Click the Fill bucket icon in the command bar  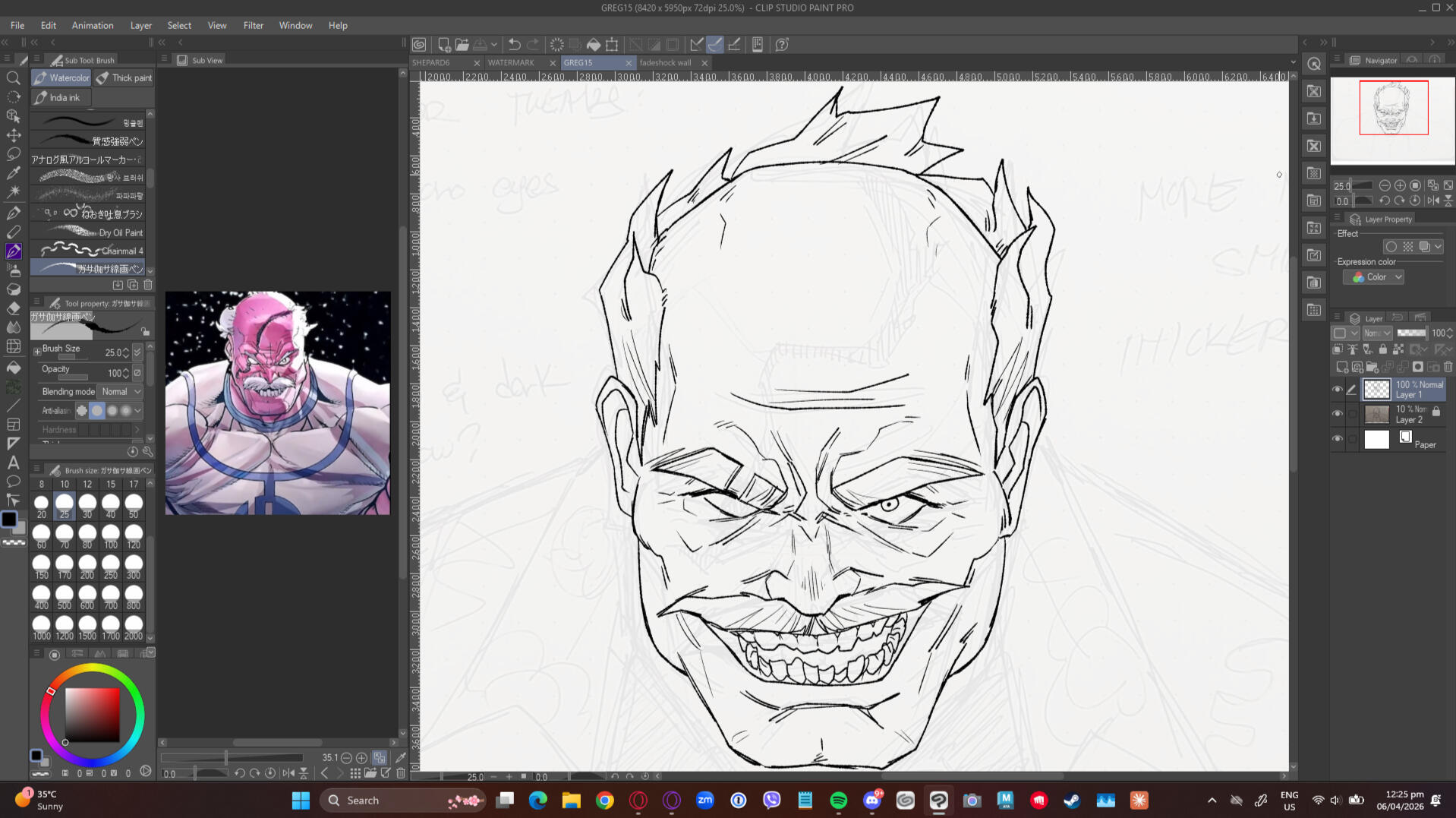point(594,45)
